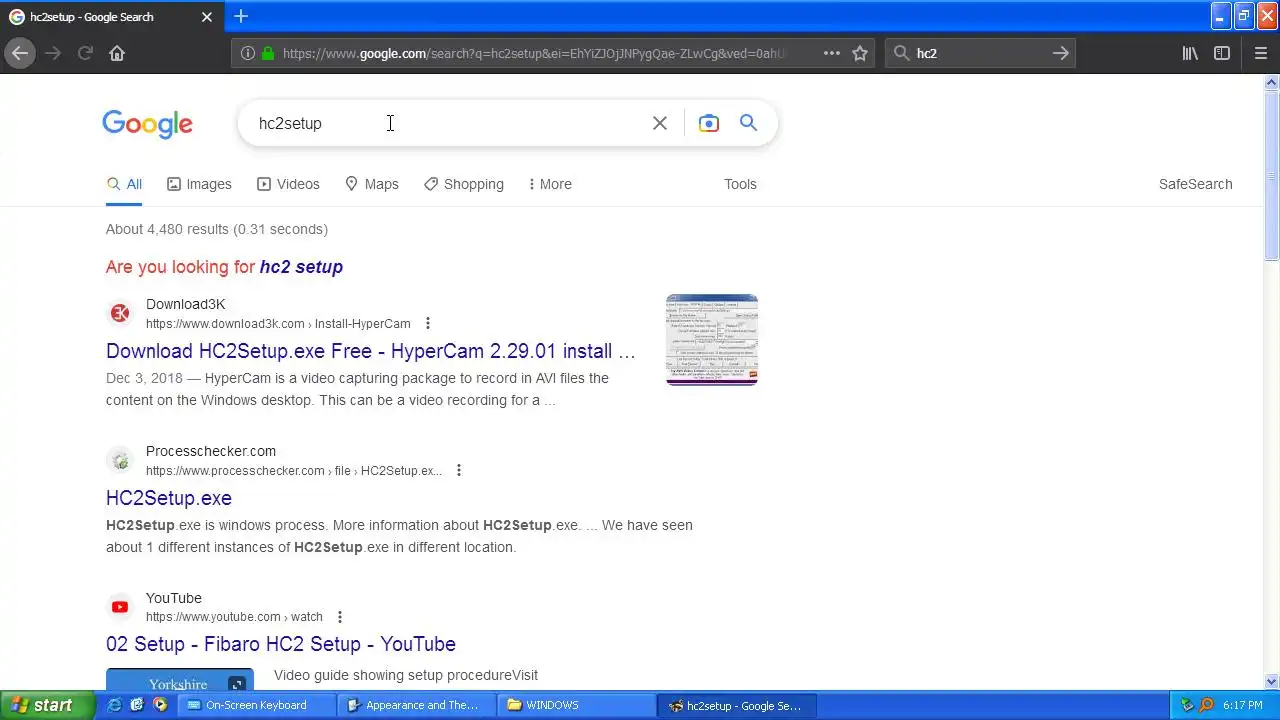Reload the page with refresh icon

pos(85,53)
